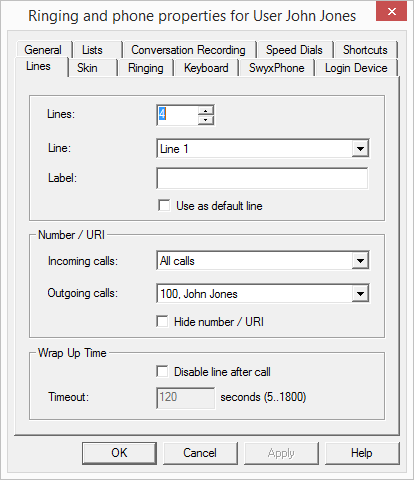Check the Hide number / URI option

click(x=162, y=322)
